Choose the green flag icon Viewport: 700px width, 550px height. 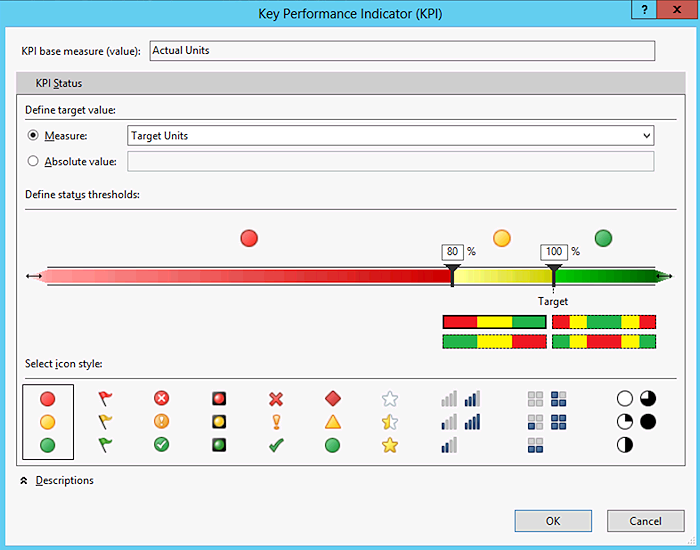click(105, 445)
